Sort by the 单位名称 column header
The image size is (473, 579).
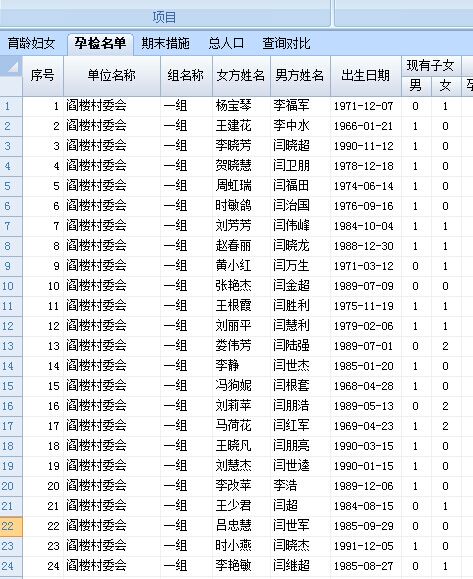tap(112, 76)
